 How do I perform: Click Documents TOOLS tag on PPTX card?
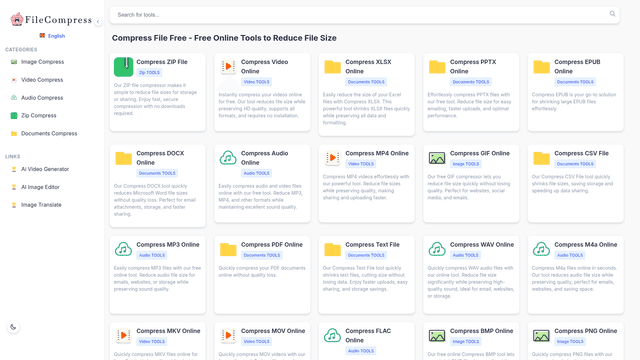coord(471,82)
